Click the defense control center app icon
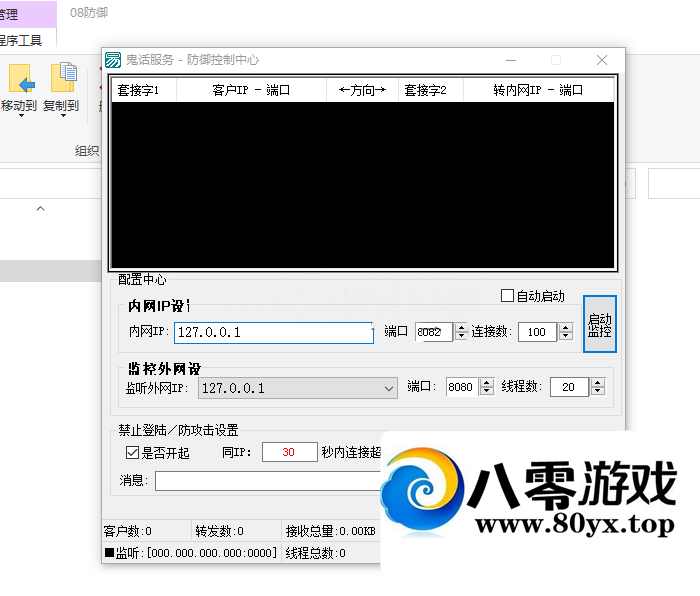Viewport: 700px width, 596px height. pos(113,60)
